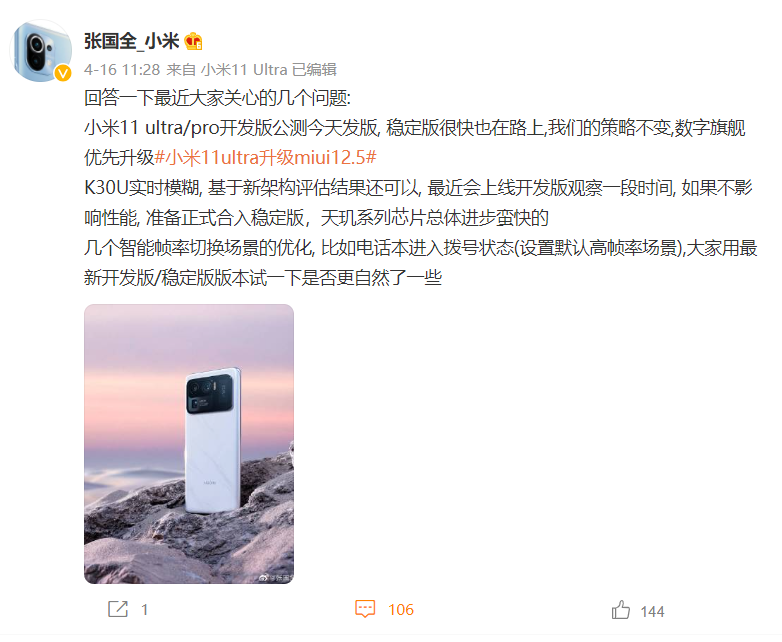Open the post timestamp 4-16 11:28
This screenshot has height=642, width=782.
122,69
